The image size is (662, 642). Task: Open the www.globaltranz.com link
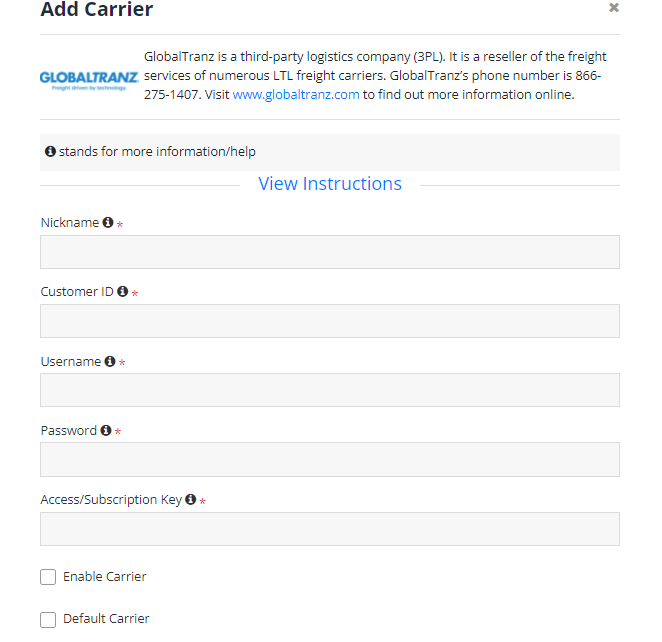(x=296, y=95)
